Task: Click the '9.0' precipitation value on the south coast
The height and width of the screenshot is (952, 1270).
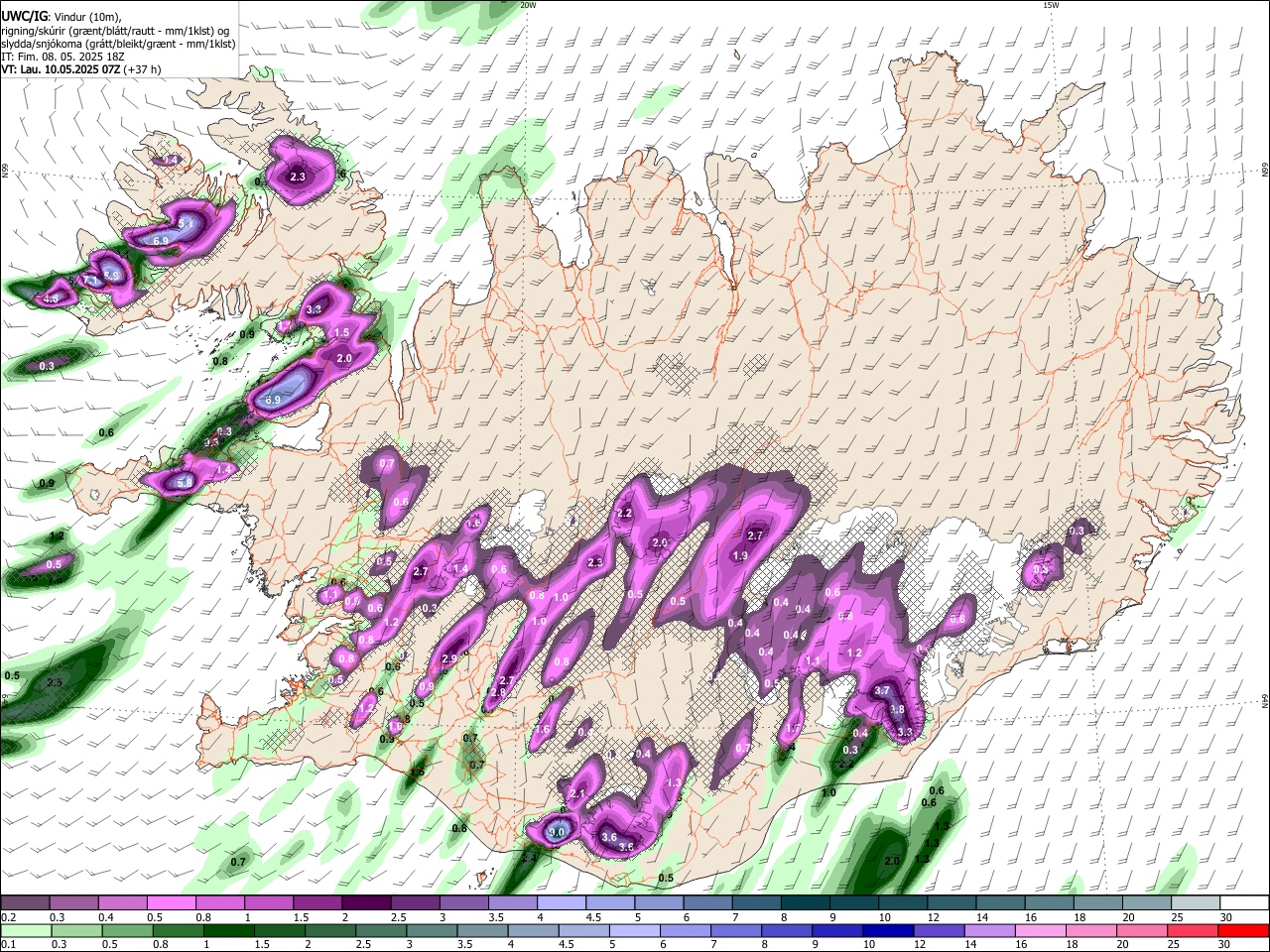Action: [x=558, y=832]
